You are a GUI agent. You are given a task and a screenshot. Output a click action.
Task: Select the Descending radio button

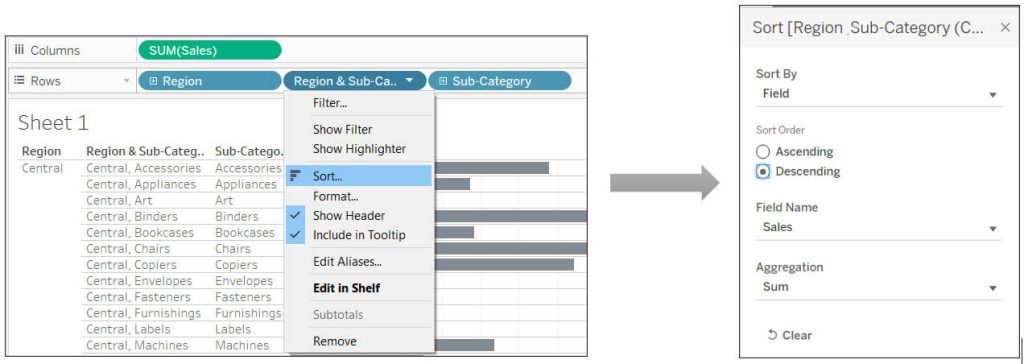(763, 171)
